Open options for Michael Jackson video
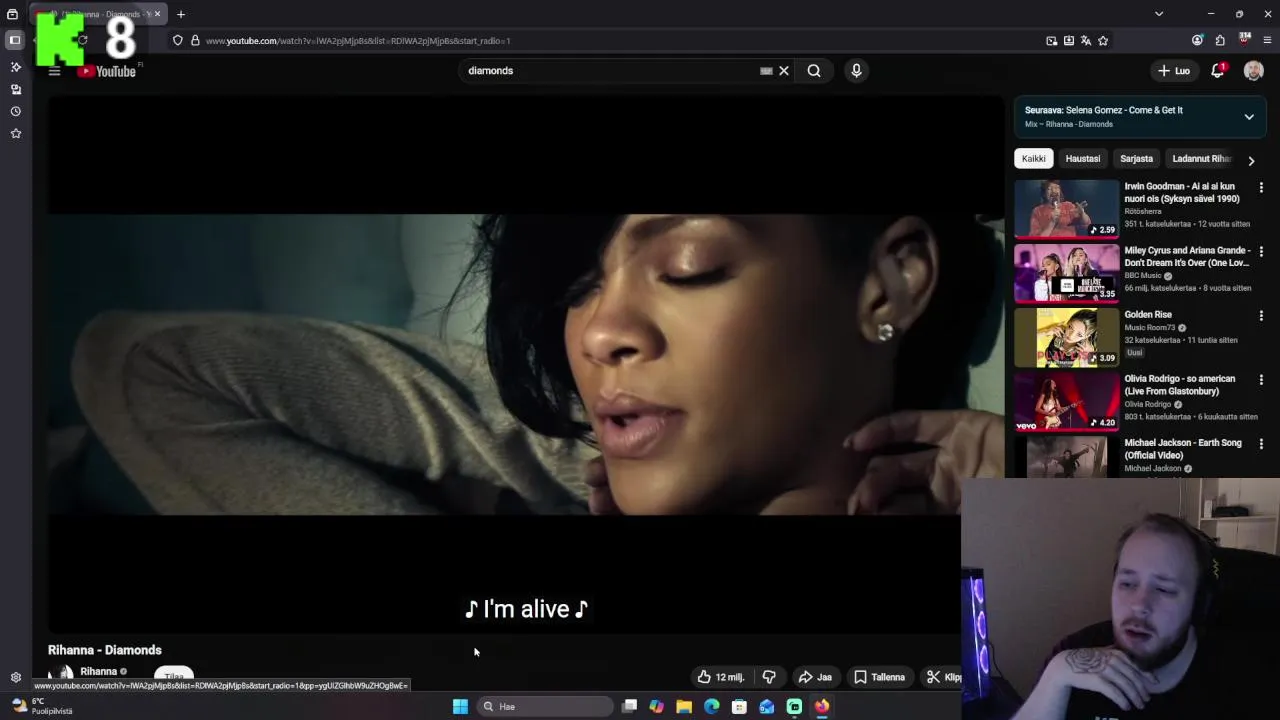The image size is (1280, 720). pyautogui.click(x=1261, y=444)
